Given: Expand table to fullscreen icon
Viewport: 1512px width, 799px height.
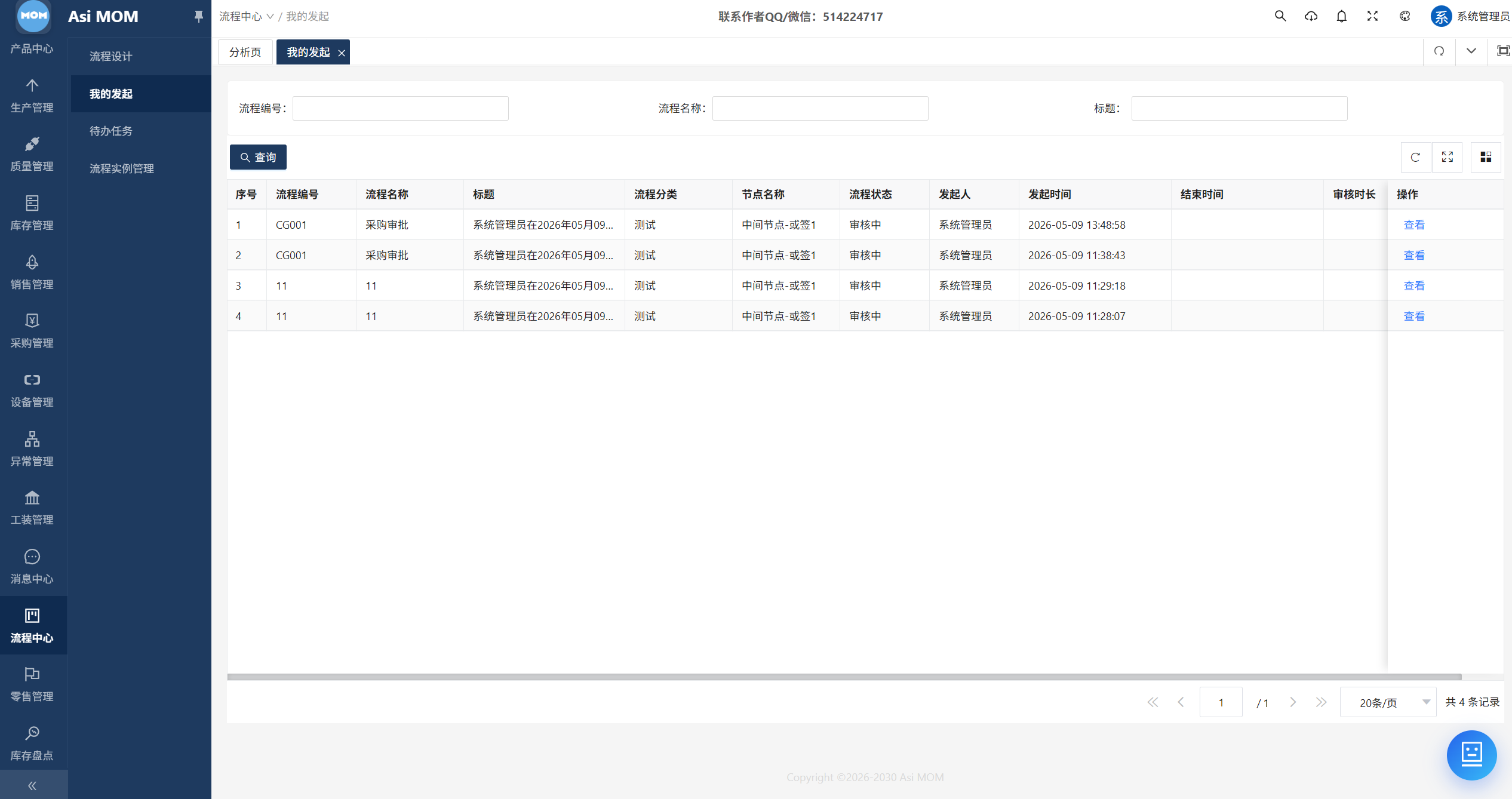Looking at the screenshot, I should point(1448,157).
